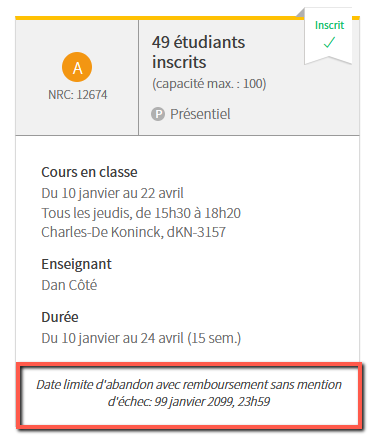Click the Présentiel mode label
This screenshot has width=372, height=435.
[x=200, y=114]
